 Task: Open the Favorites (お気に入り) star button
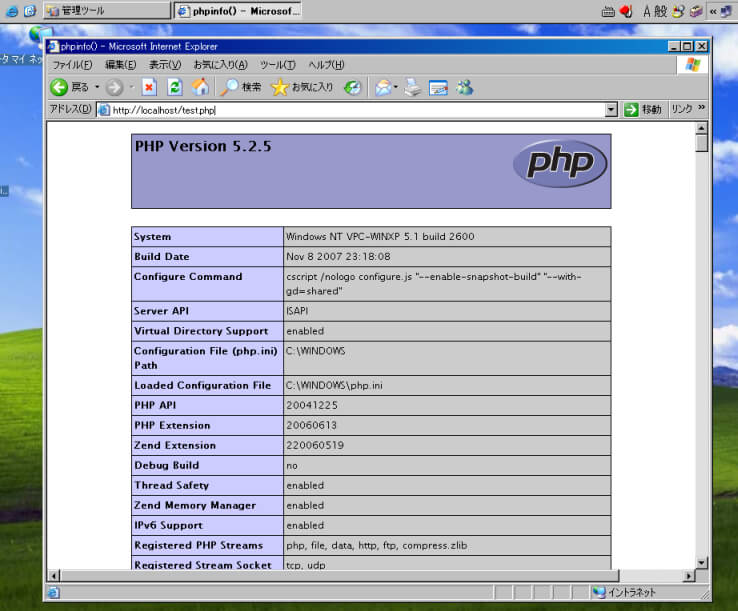[x=302, y=87]
